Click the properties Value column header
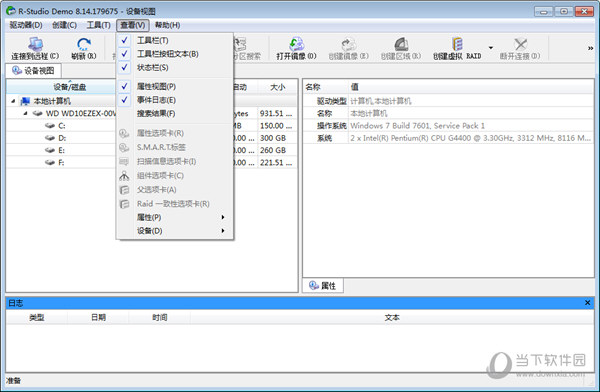The height and width of the screenshot is (392, 600). point(471,87)
